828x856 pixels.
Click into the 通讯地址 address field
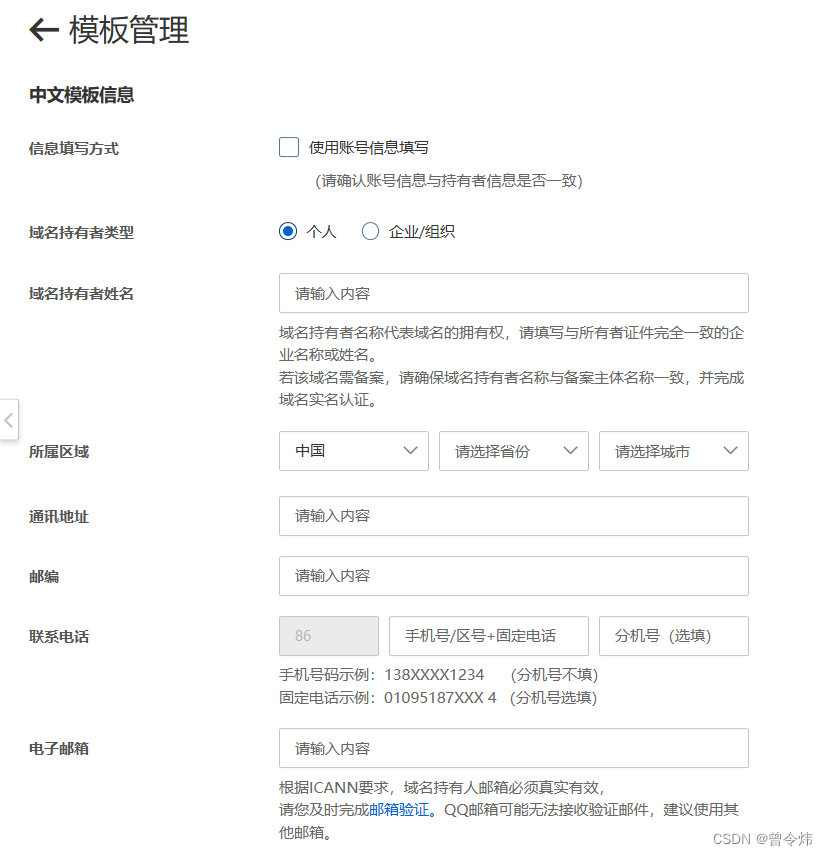coord(514,516)
